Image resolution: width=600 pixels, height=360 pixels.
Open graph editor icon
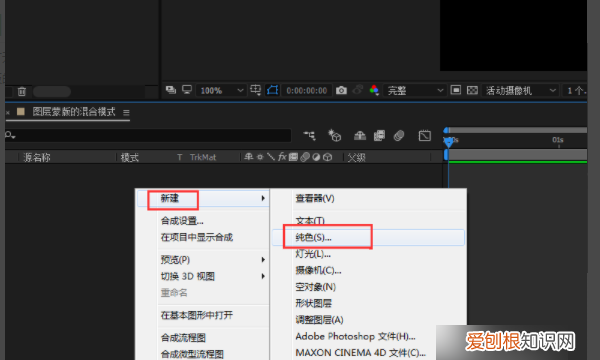[425, 135]
